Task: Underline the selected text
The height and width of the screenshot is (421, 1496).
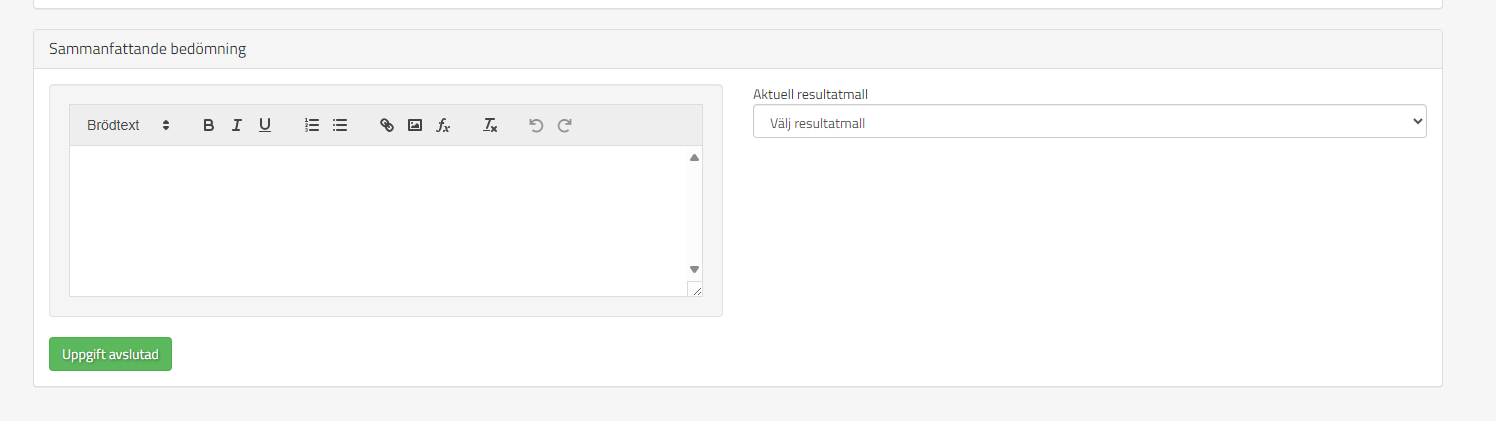Action: coord(264,125)
